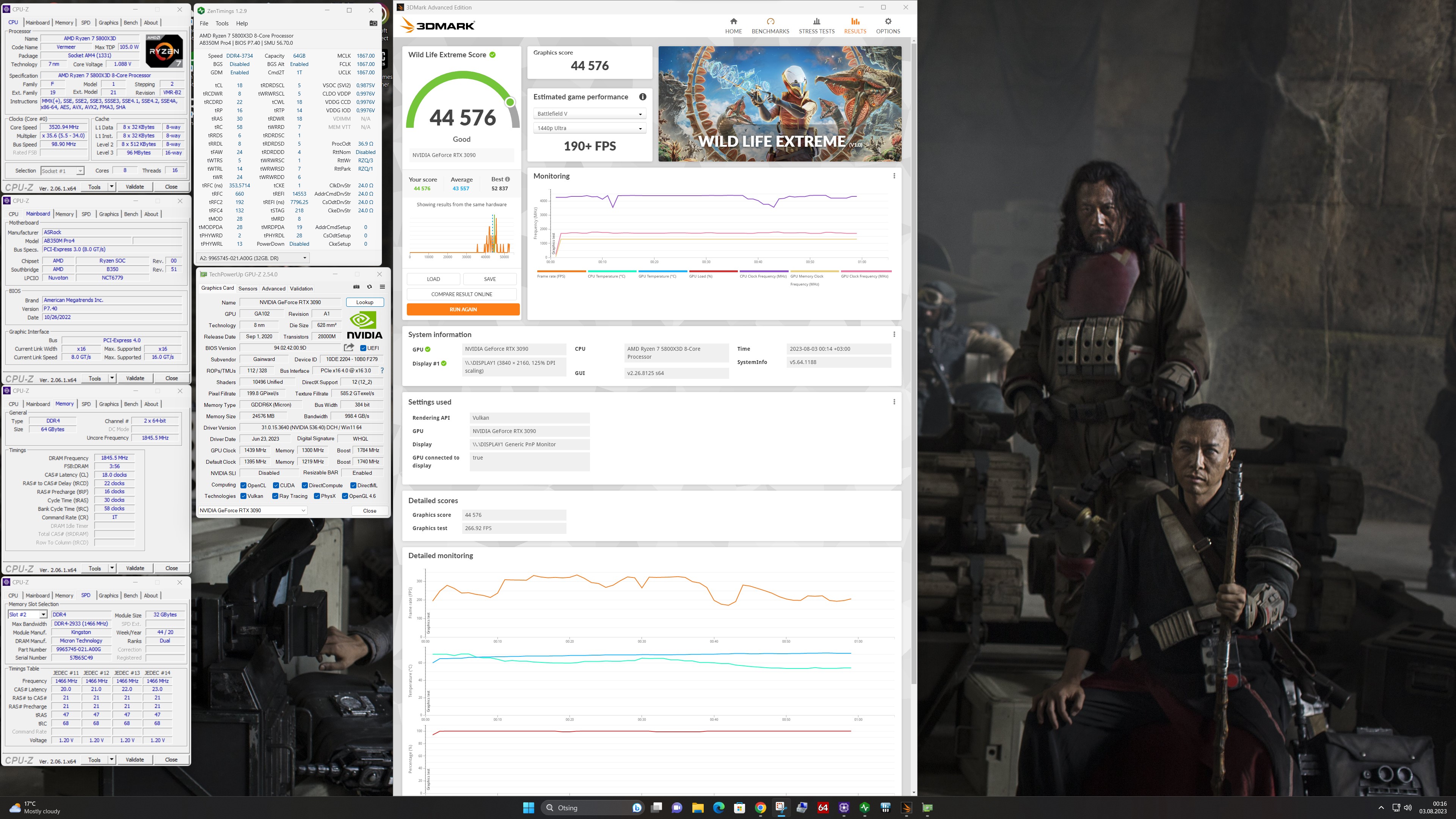Go to 3DMark HOME
This screenshot has height=819, width=1456.
tap(733, 25)
